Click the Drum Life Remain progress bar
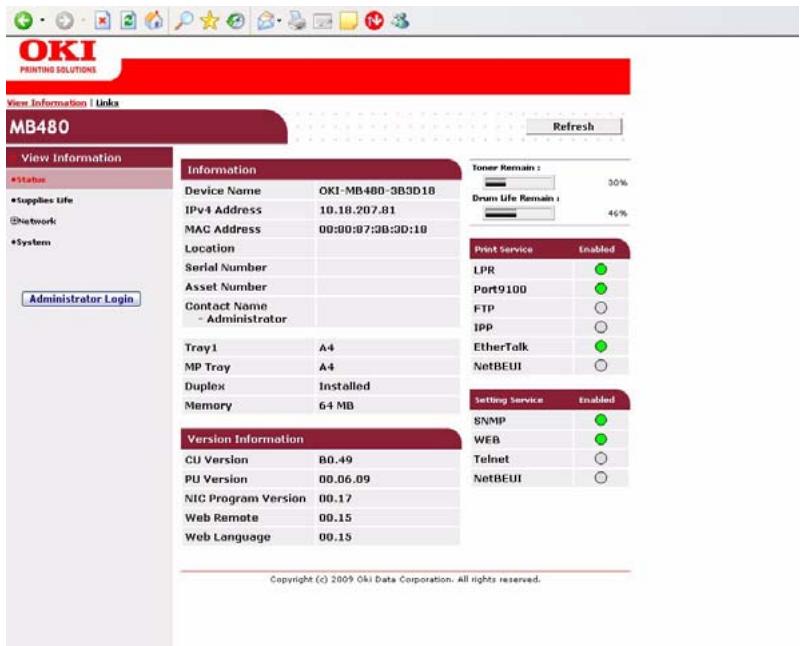The width and height of the screenshot is (803, 646). point(519,214)
